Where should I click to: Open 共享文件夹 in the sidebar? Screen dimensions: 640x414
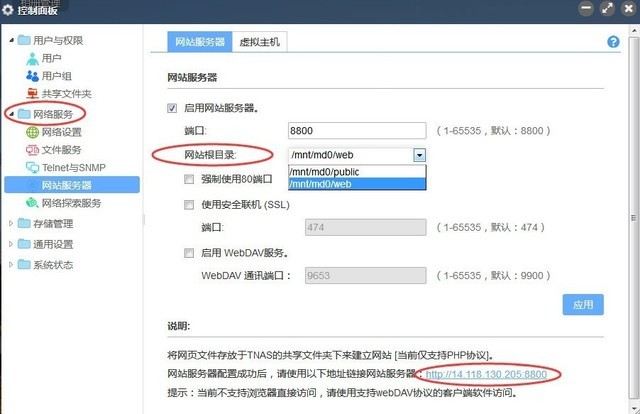(x=67, y=94)
